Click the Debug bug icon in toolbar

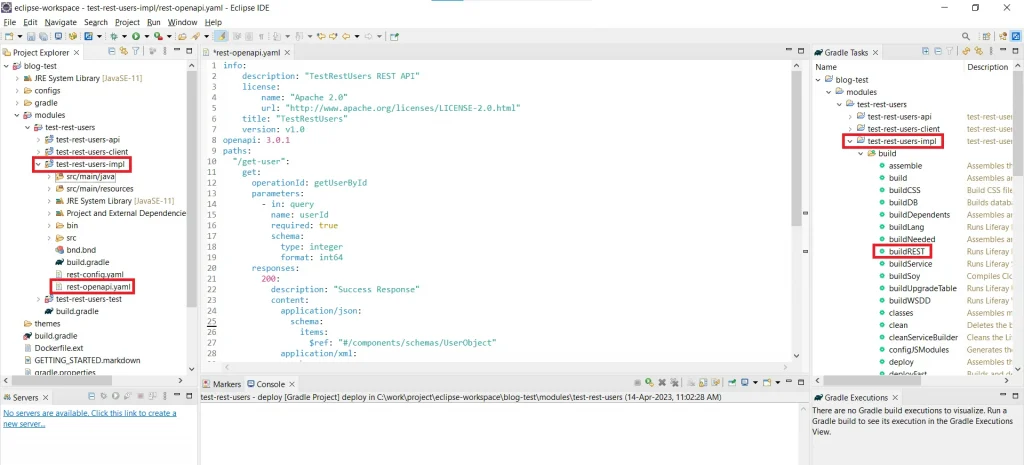pos(114,37)
